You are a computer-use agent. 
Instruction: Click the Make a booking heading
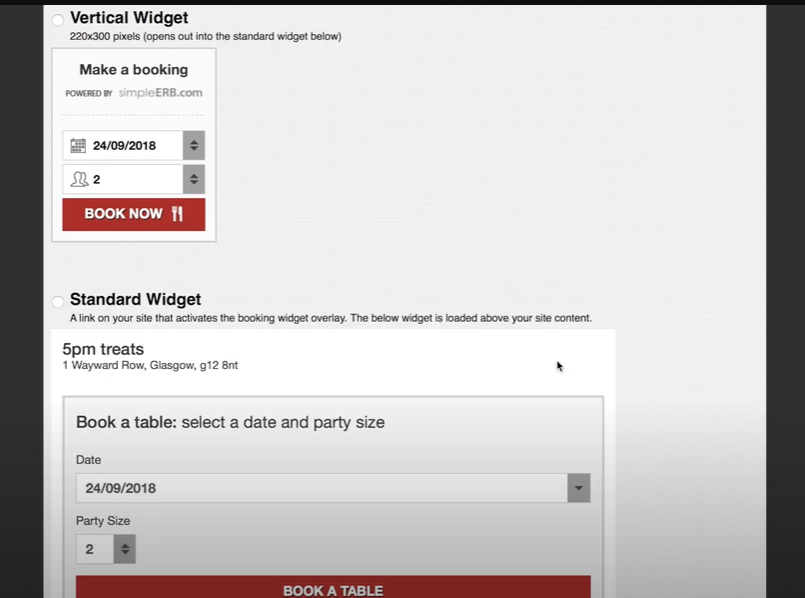point(133,69)
